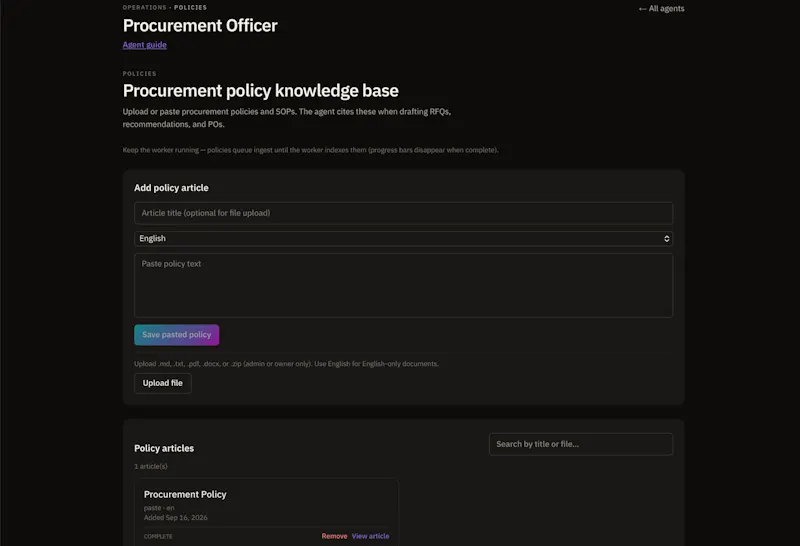This screenshot has height=546, width=800.
Task: Open the Agent guide link
Action: point(144,45)
